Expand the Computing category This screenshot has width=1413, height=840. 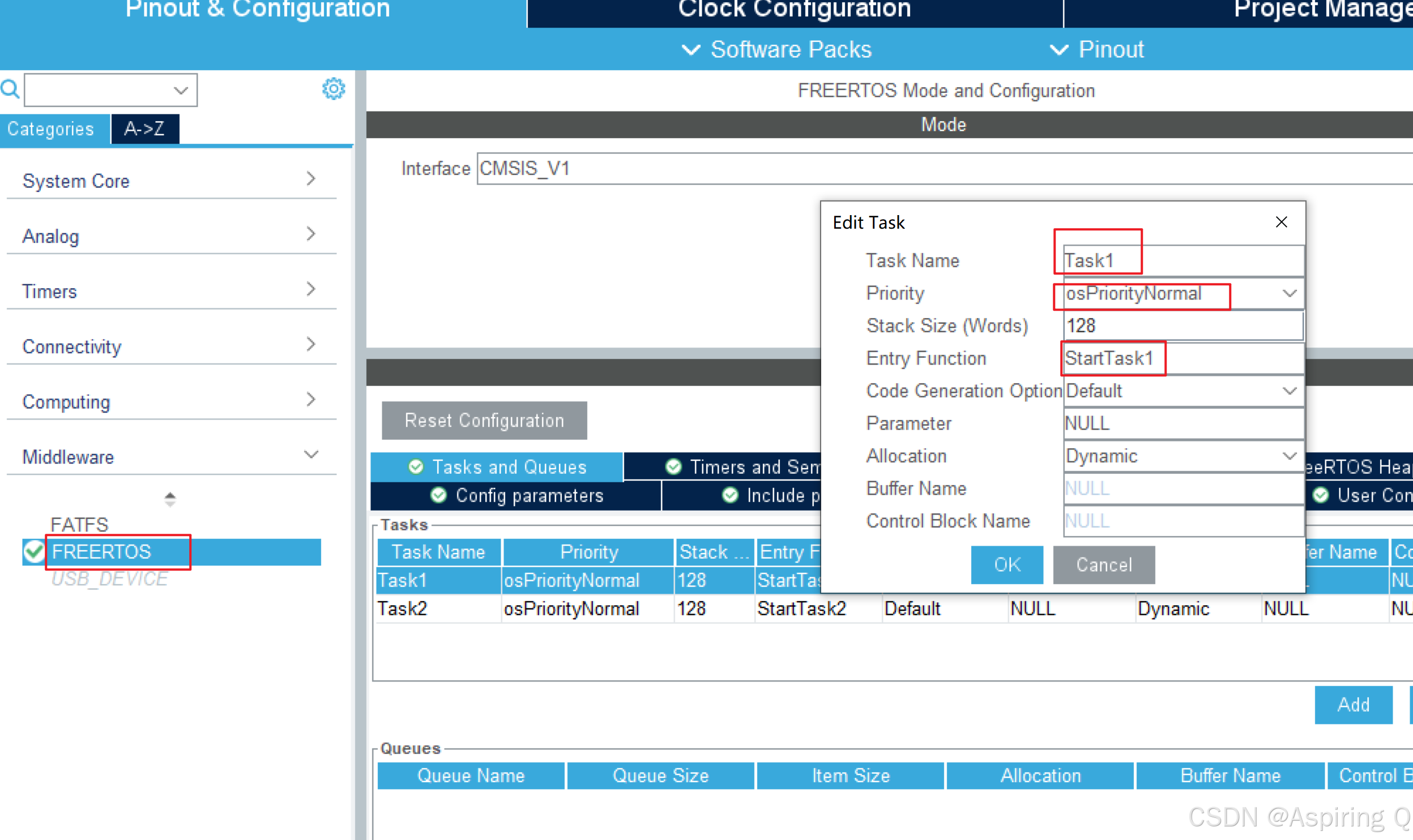pos(172,401)
